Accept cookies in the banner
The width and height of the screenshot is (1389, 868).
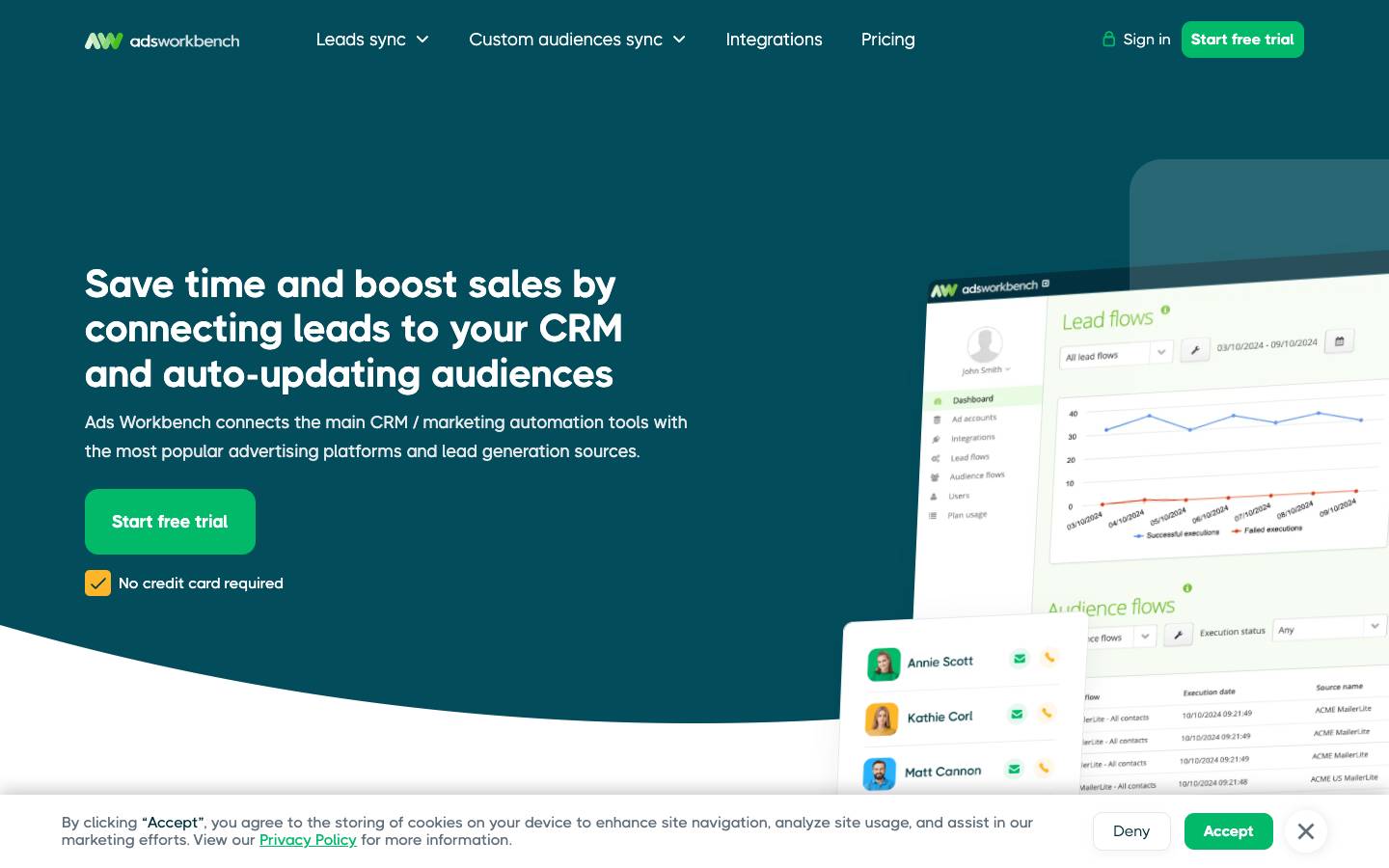click(1228, 831)
